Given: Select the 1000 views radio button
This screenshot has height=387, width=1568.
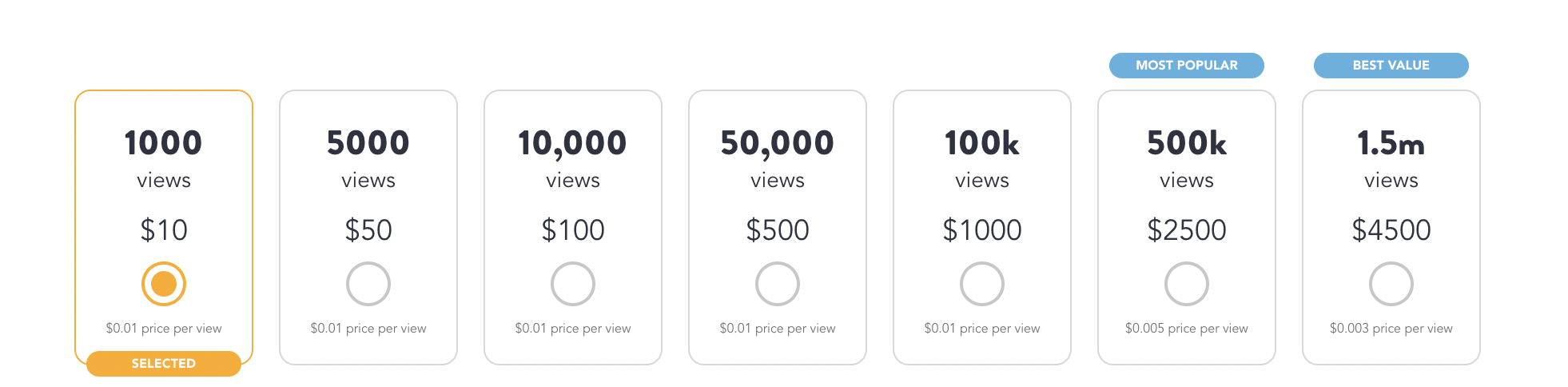Looking at the screenshot, I should point(164,284).
